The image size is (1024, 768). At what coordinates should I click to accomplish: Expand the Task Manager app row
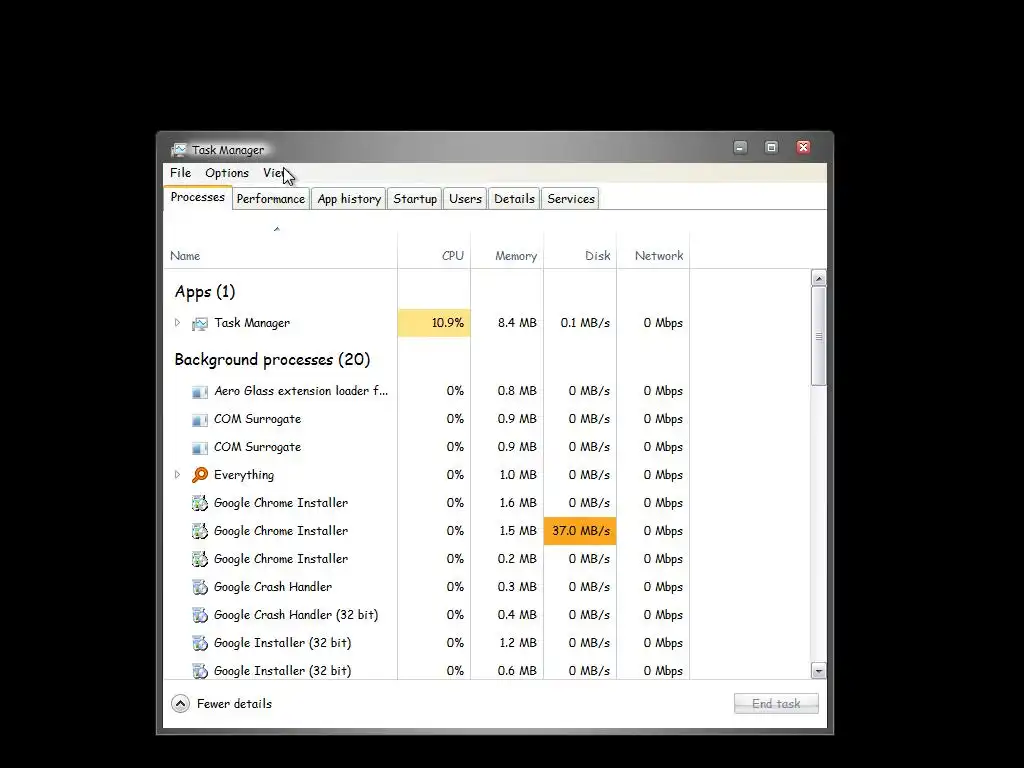point(177,323)
